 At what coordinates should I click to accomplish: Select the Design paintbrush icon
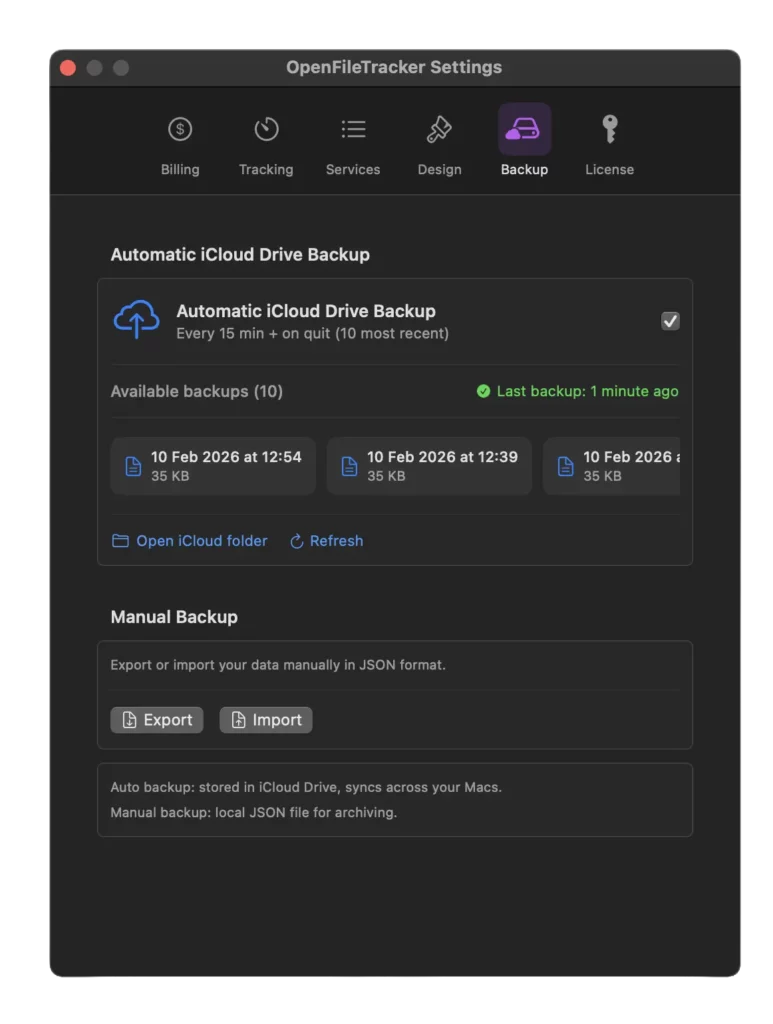[x=439, y=129]
